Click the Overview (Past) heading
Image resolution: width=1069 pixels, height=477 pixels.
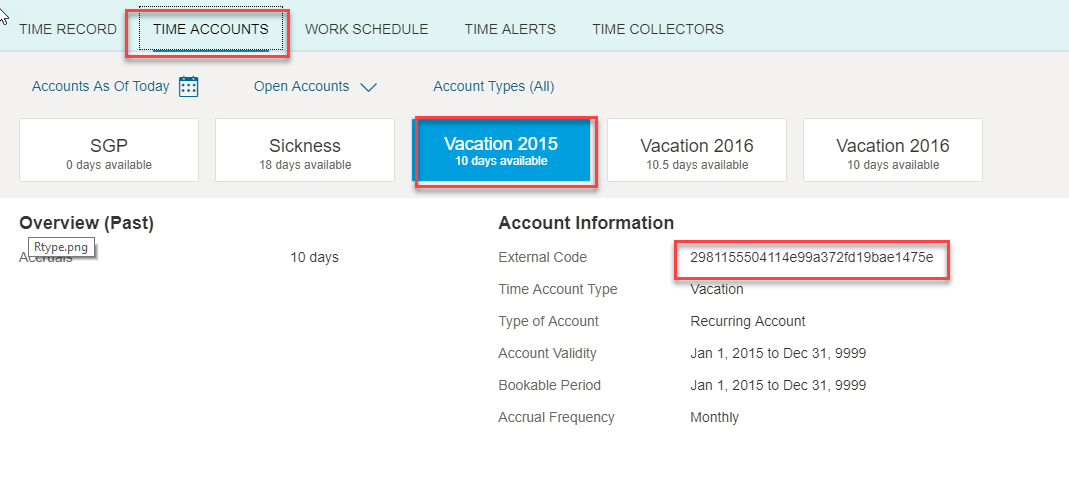87,223
